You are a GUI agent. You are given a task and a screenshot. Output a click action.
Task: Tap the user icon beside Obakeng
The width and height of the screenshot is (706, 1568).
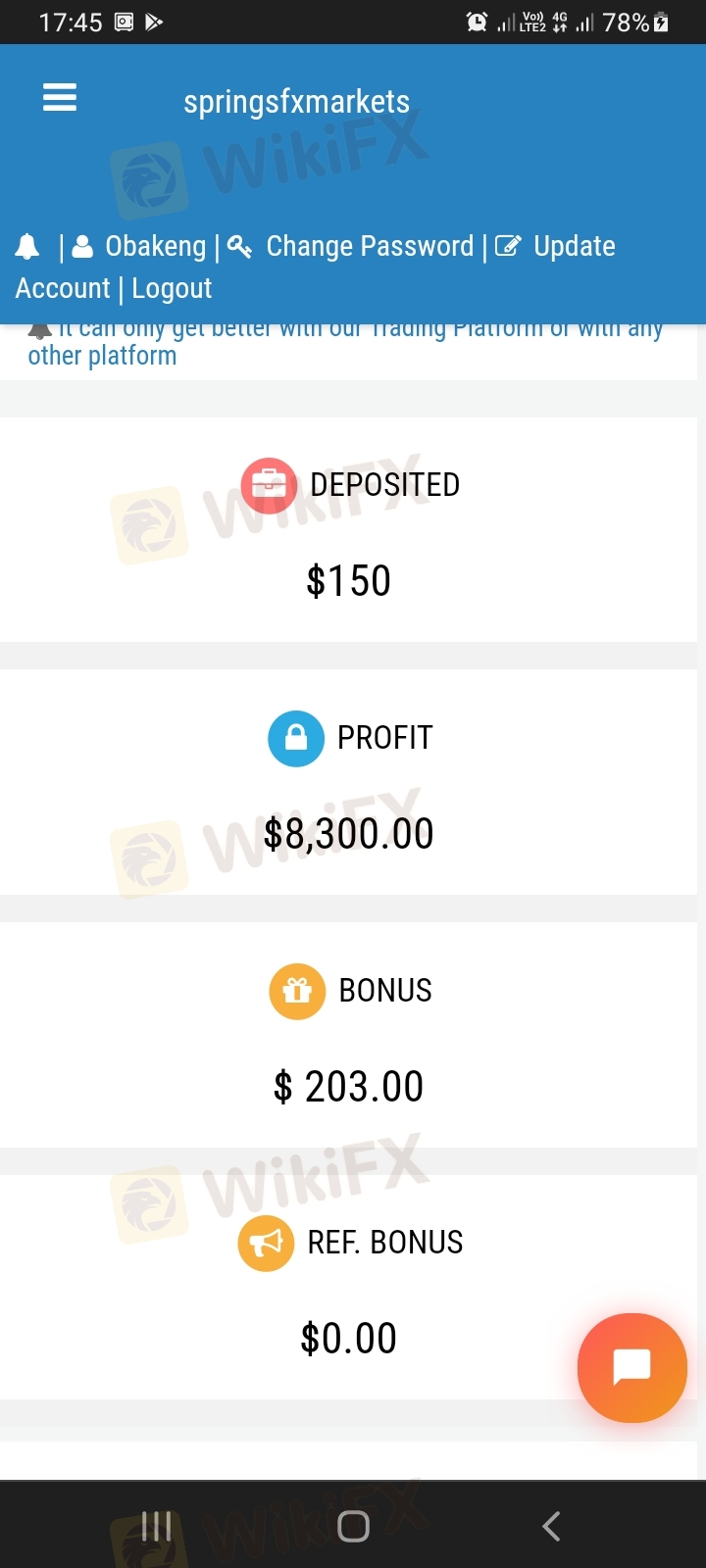pyautogui.click(x=82, y=247)
